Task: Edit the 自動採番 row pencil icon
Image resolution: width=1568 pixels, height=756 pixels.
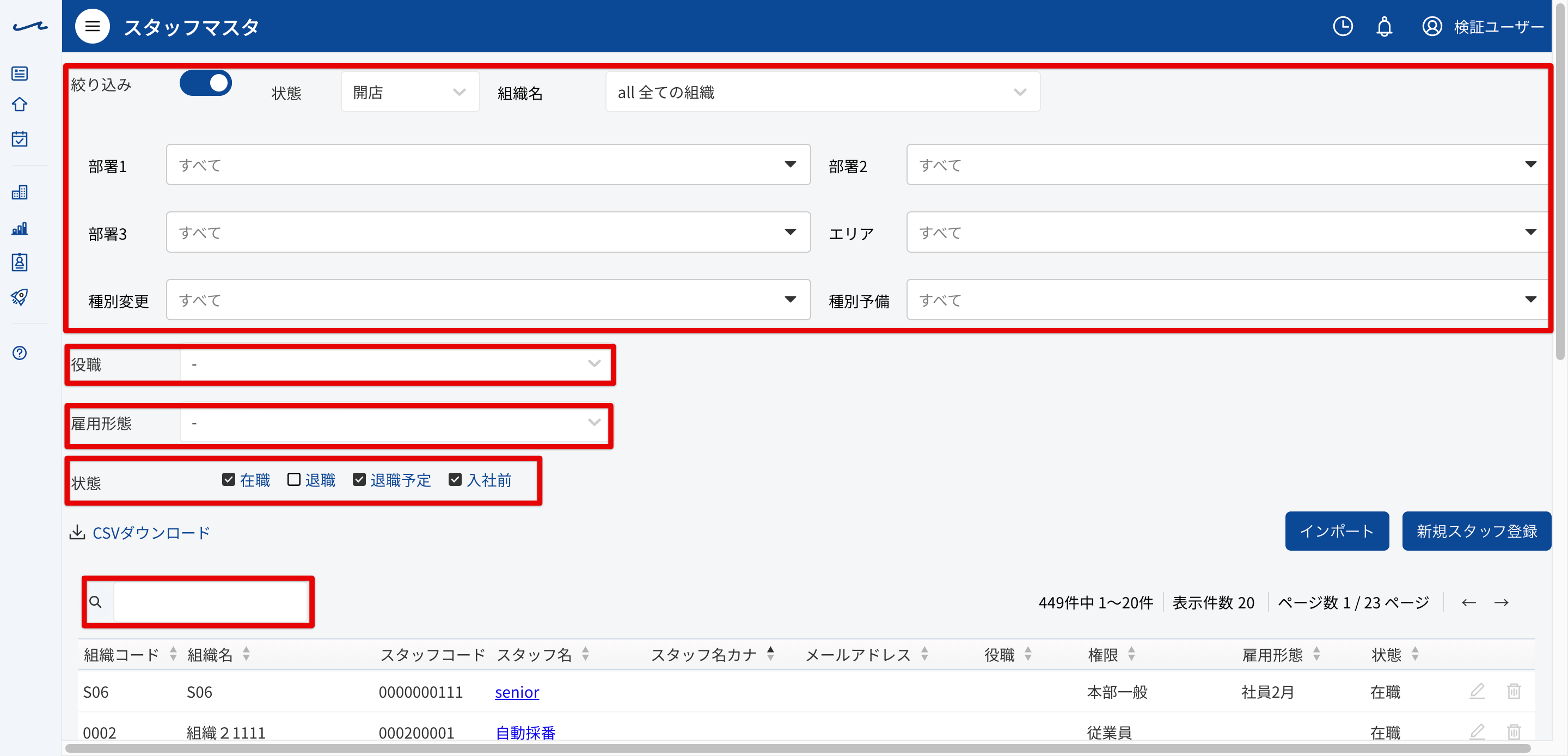Action: (1477, 731)
